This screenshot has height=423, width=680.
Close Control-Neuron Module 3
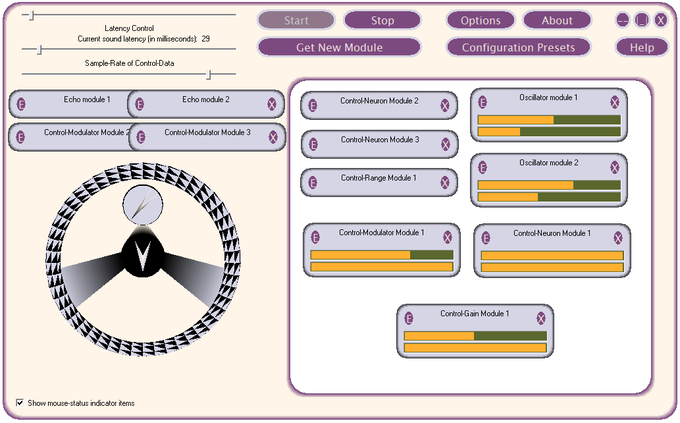[x=445, y=144]
